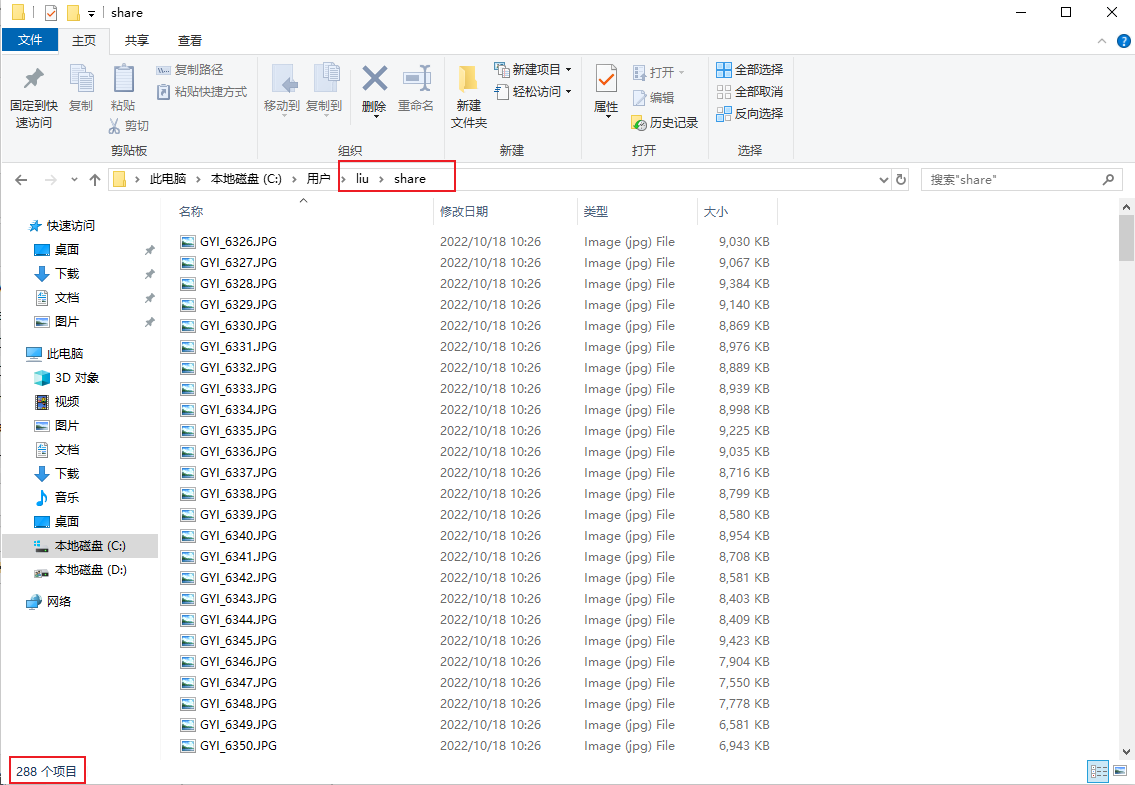Open the quick access toolbar dropdown arrow
This screenshot has width=1135, height=785.
pos(91,14)
